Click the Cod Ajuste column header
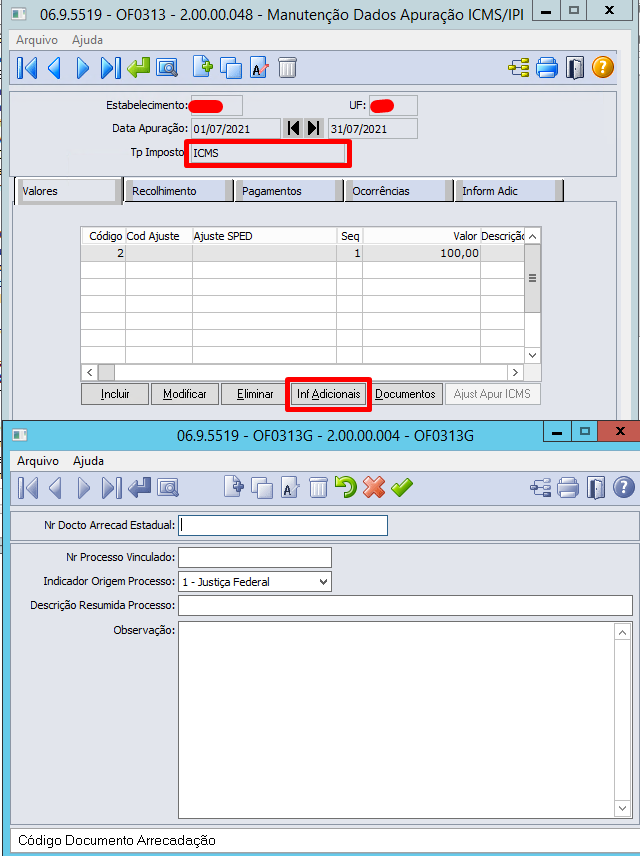Viewport: 640px width, 856px height. 159,236
